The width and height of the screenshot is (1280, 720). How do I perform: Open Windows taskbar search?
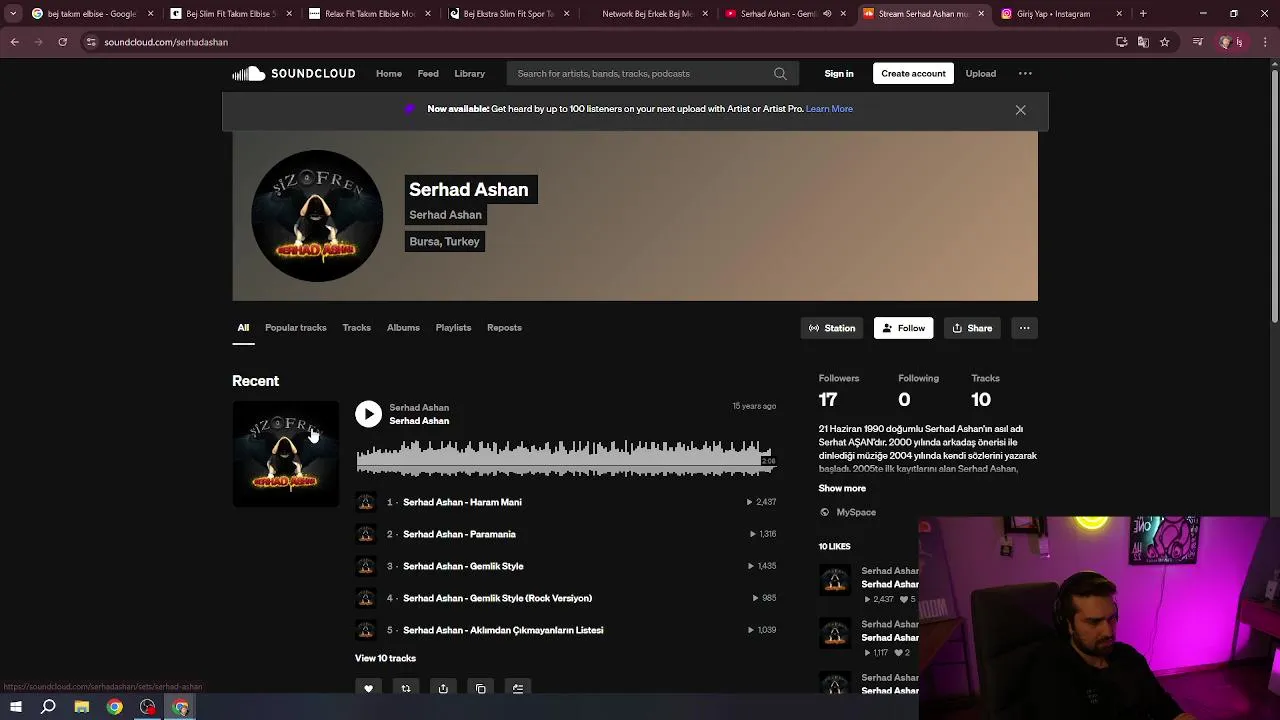click(x=48, y=707)
